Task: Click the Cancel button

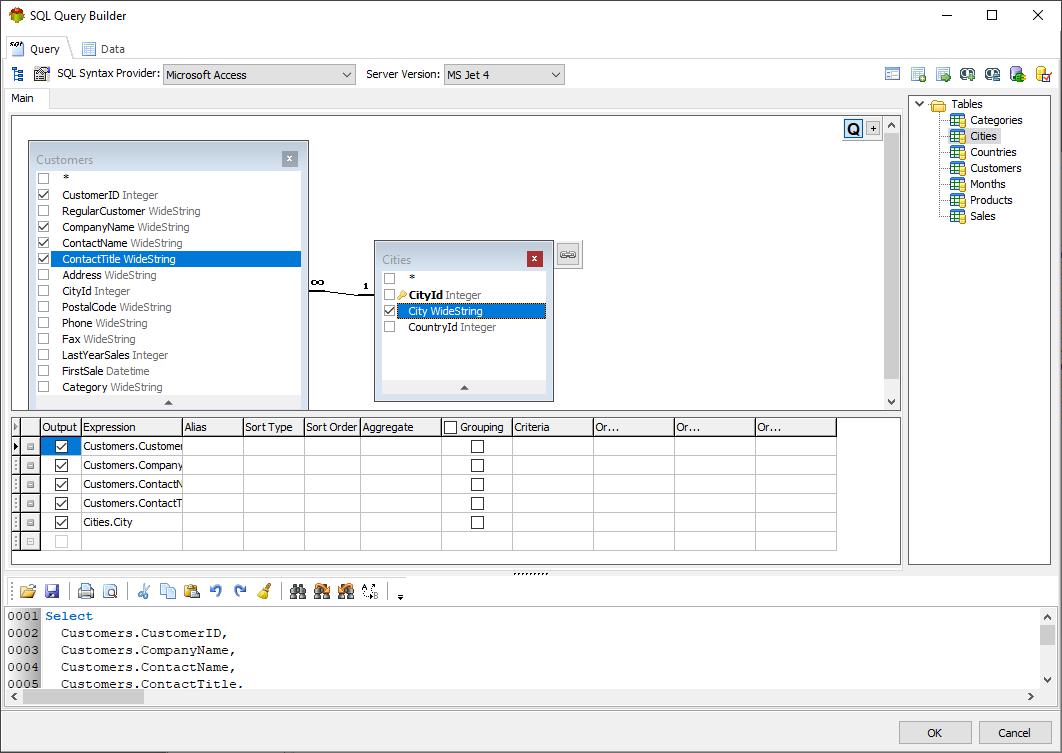Action: 1014,733
